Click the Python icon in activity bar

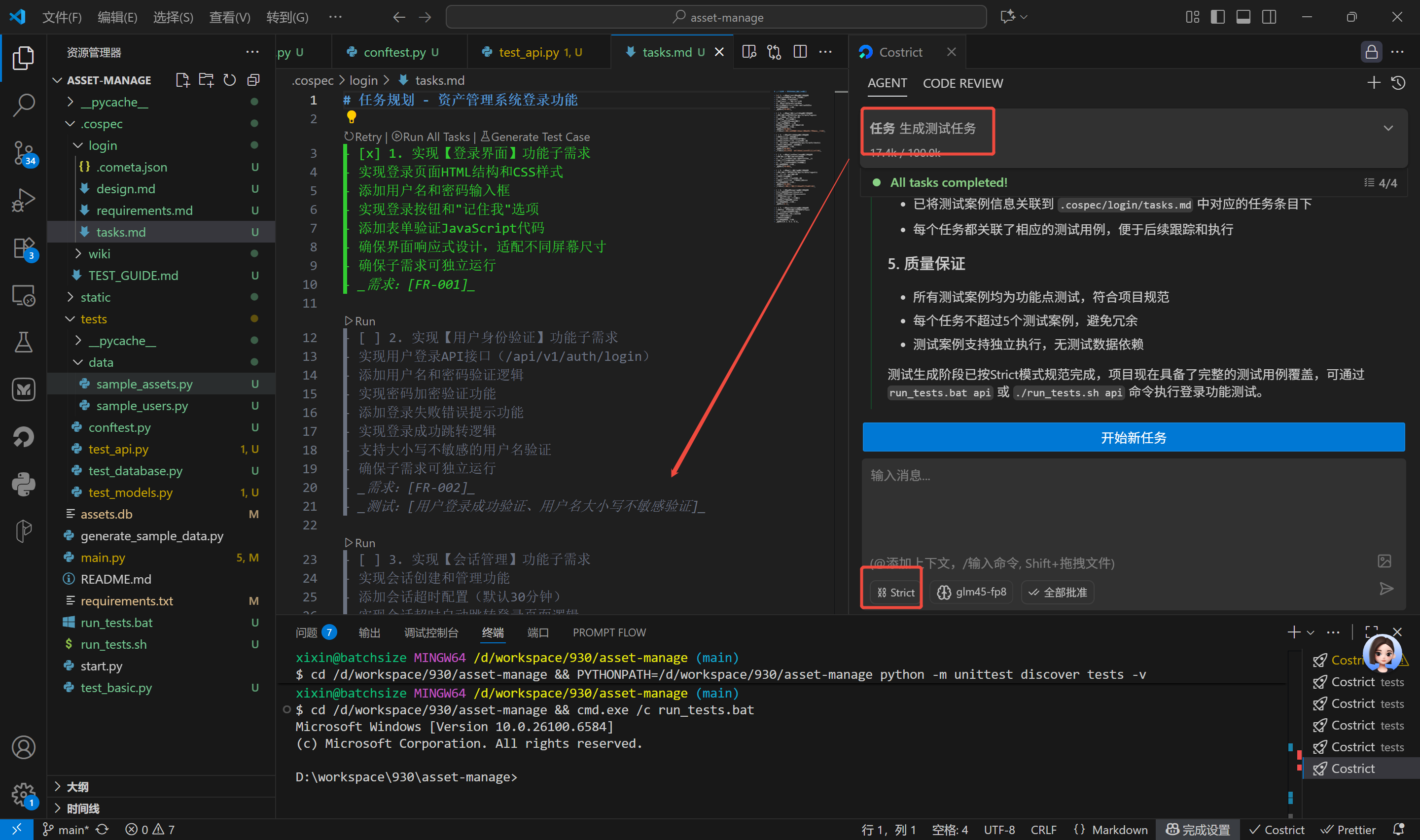click(x=23, y=485)
